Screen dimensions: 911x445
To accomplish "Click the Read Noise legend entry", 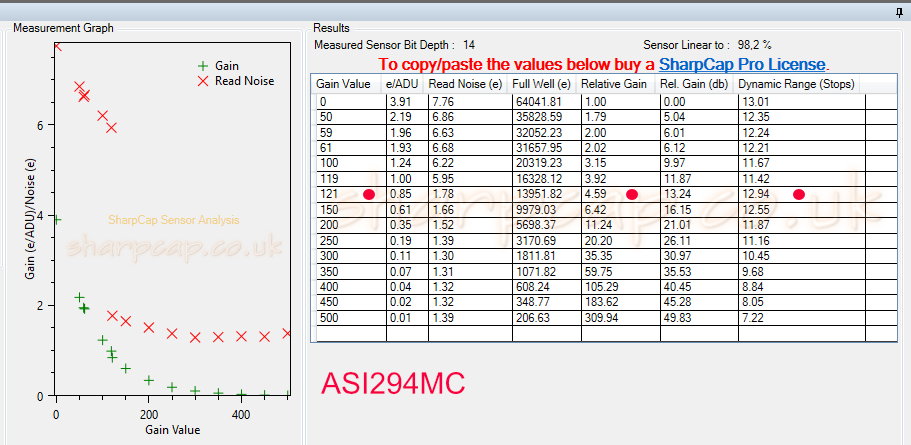I will point(235,81).
